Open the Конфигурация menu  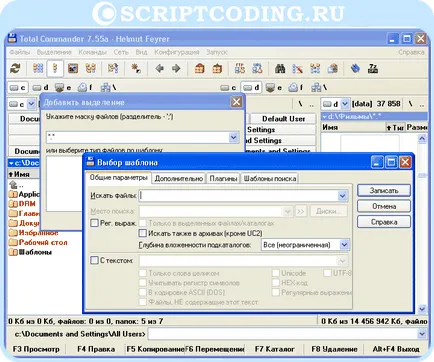tap(177, 52)
